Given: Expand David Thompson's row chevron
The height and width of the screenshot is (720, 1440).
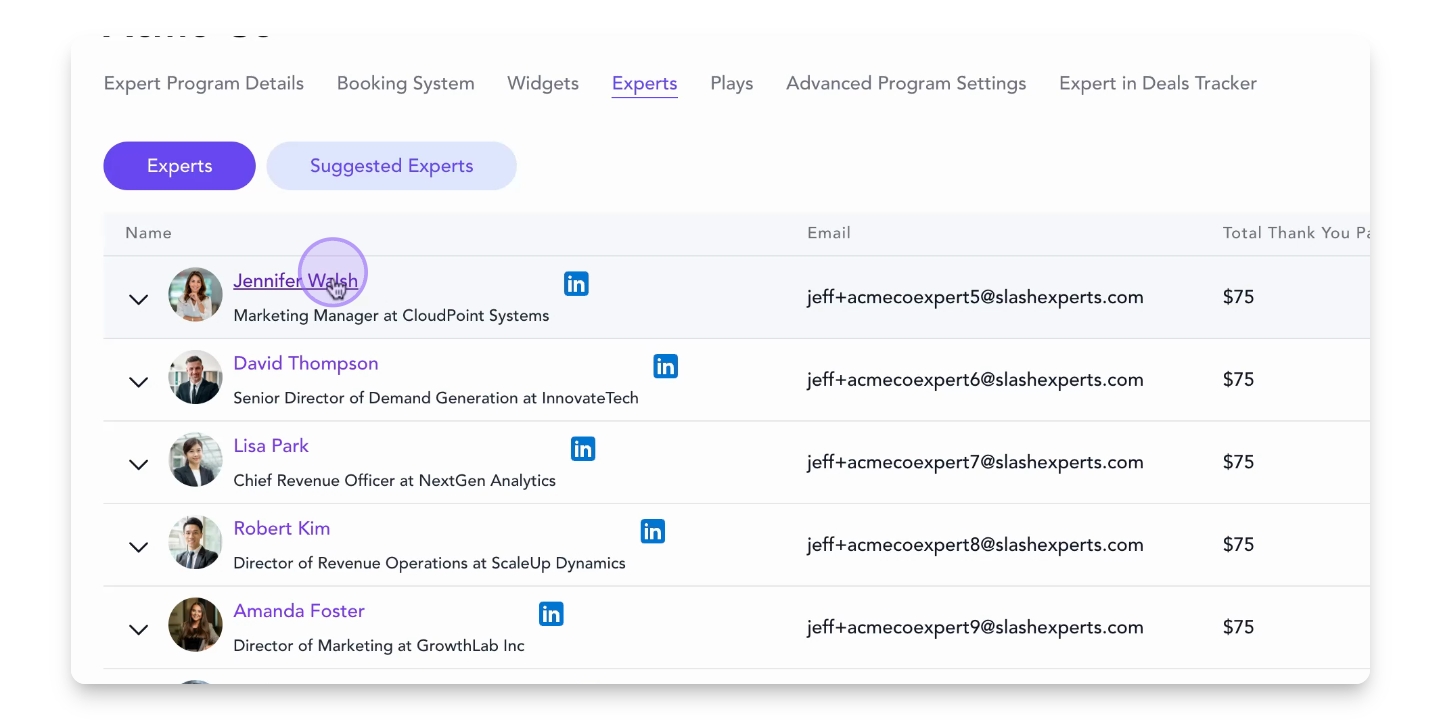Looking at the screenshot, I should click(139, 382).
